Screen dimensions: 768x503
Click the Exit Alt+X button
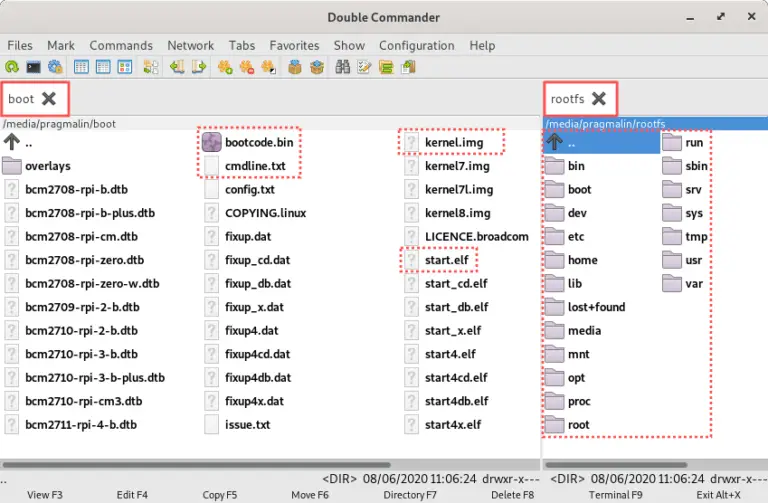pos(719,495)
